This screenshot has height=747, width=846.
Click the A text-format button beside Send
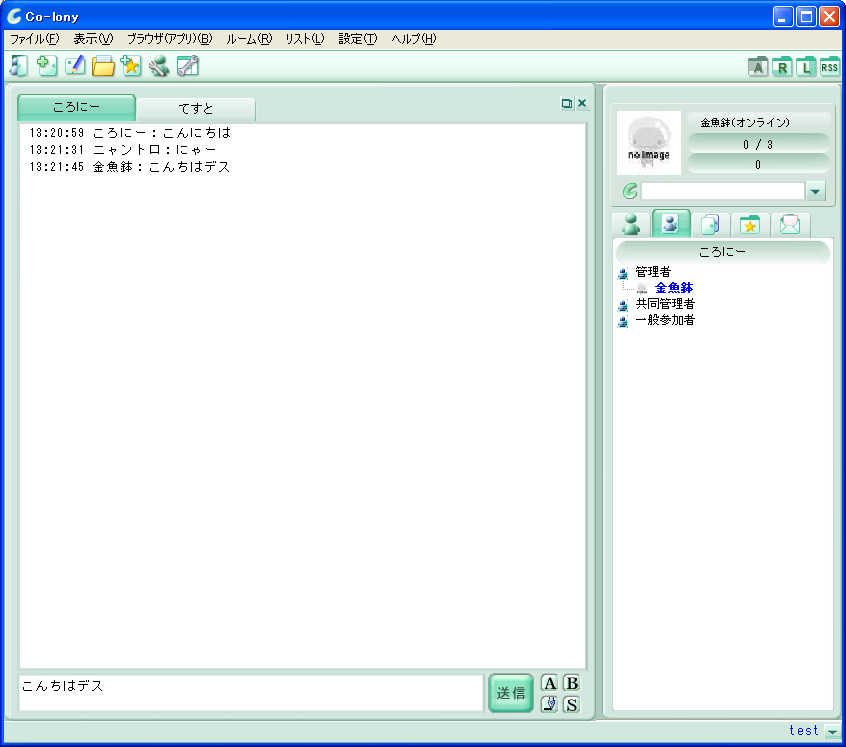[549, 683]
